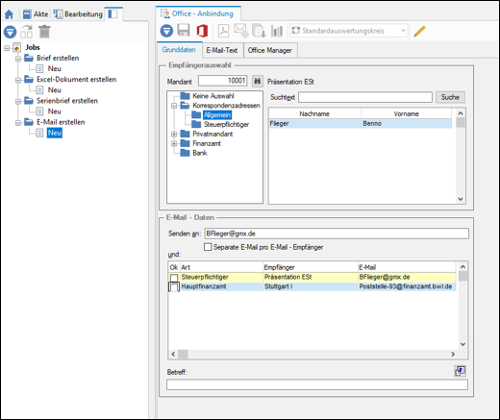The height and width of the screenshot is (420, 500).
Task: Click the PDF export icon
Action: [223, 31]
